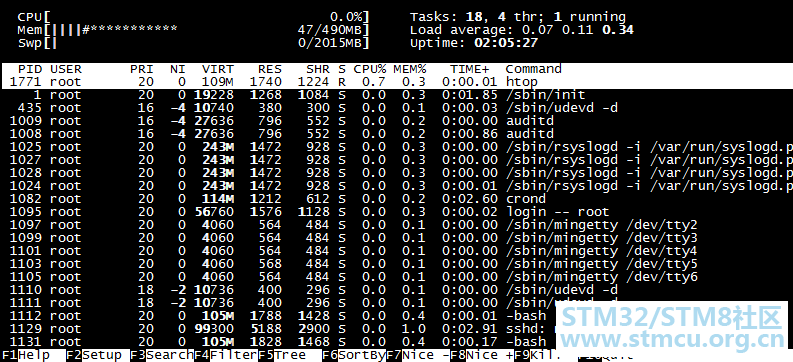Activate F3 Search function key
The height and width of the screenshot is (362, 793).
pos(162,355)
